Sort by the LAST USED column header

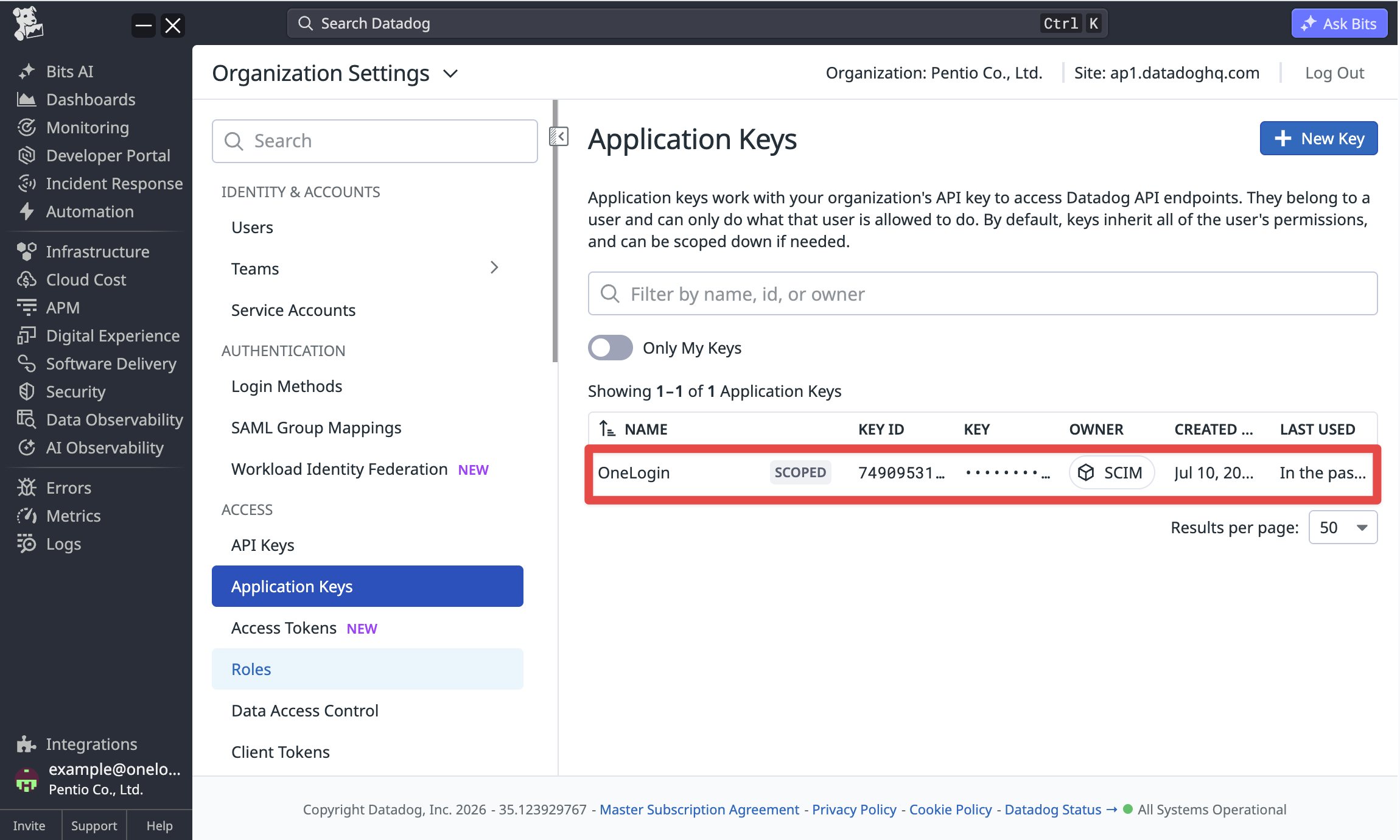[1317, 429]
